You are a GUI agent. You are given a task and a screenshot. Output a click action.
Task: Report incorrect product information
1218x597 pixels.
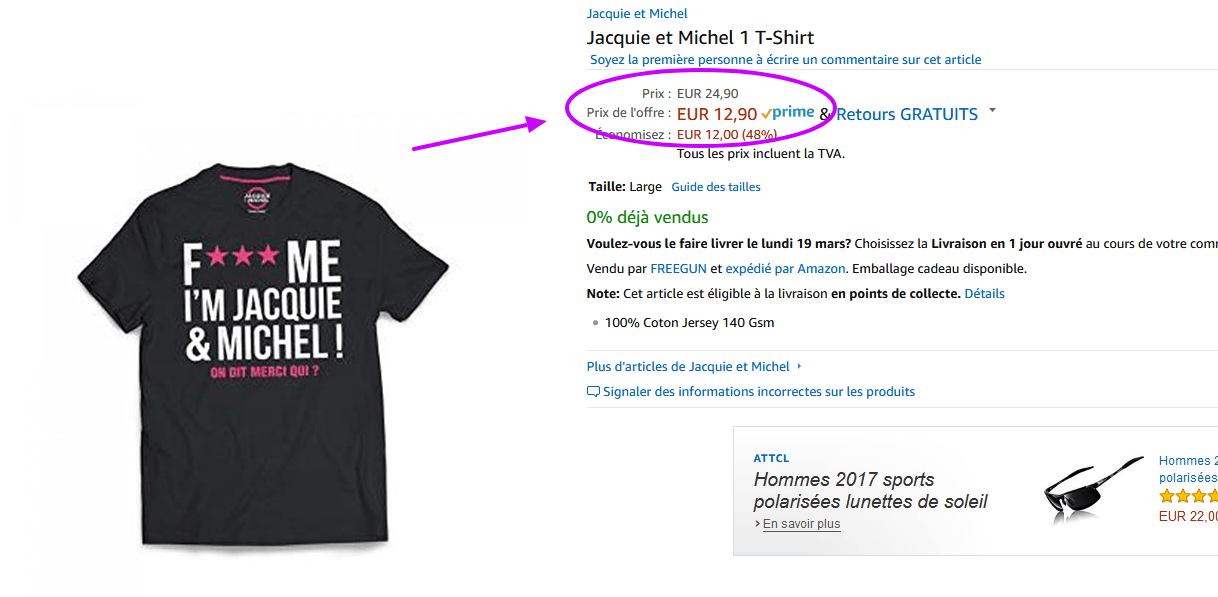point(763,391)
